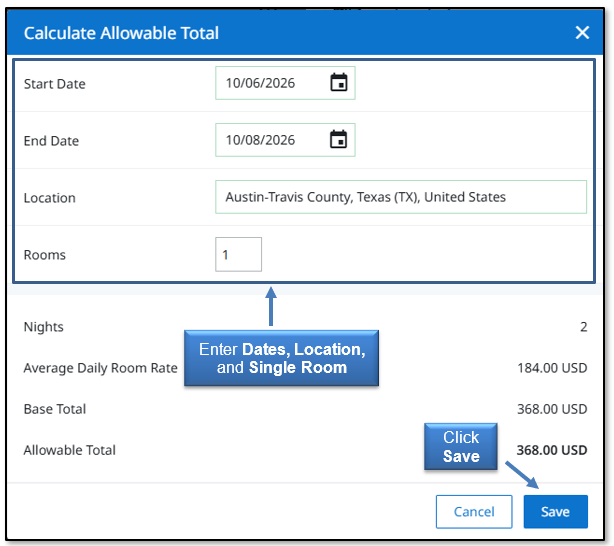Select the bold Allowable Total 368.00 USD value
The height and width of the screenshot is (546, 614).
(552, 450)
